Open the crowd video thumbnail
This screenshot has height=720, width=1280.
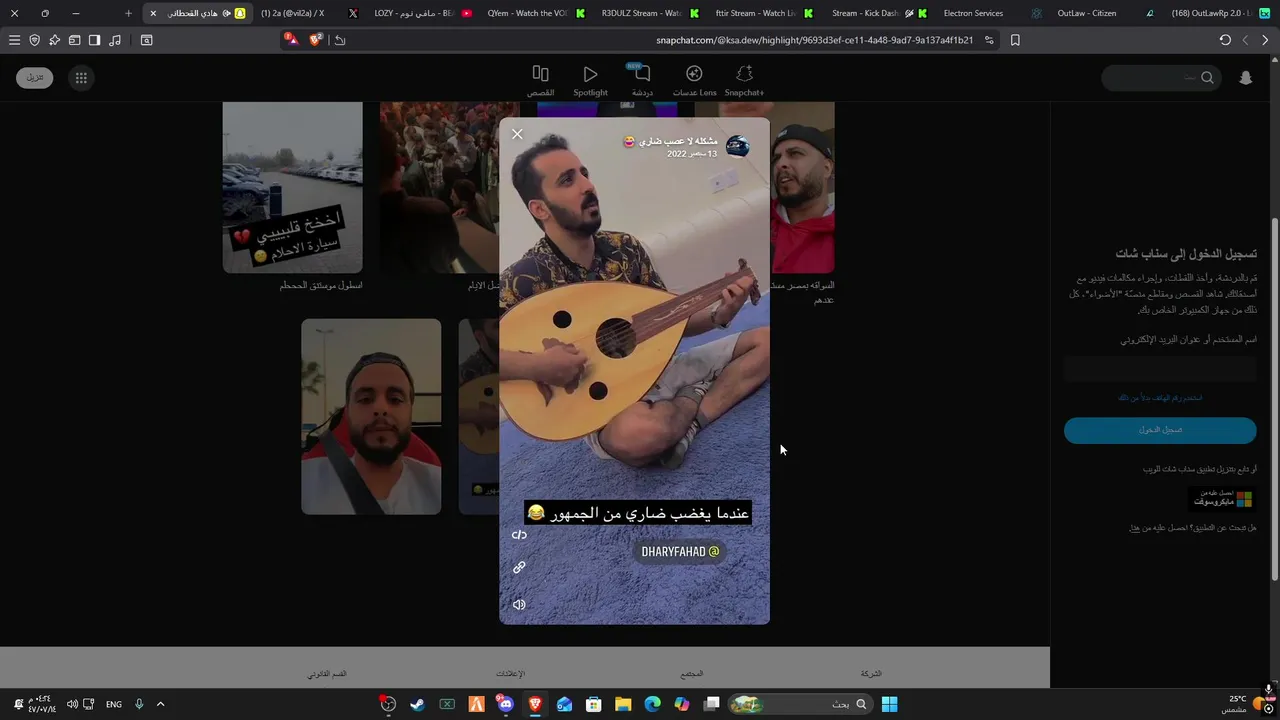coord(439,187)
